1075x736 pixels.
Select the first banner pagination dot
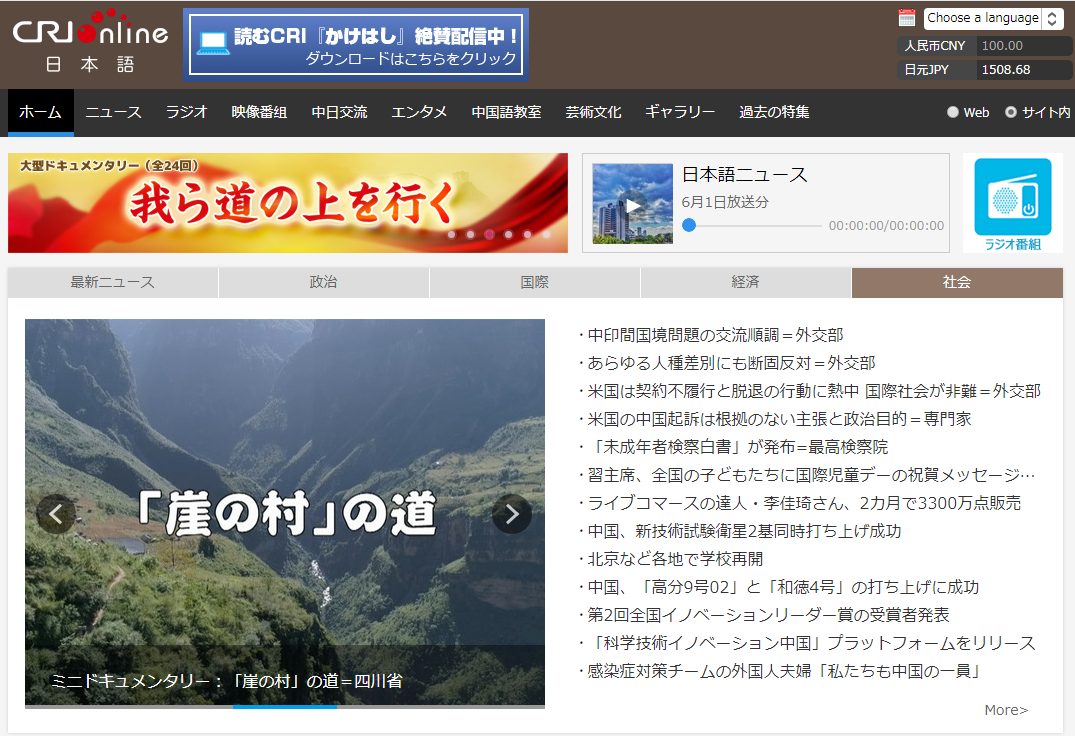[x=452, y=234]
